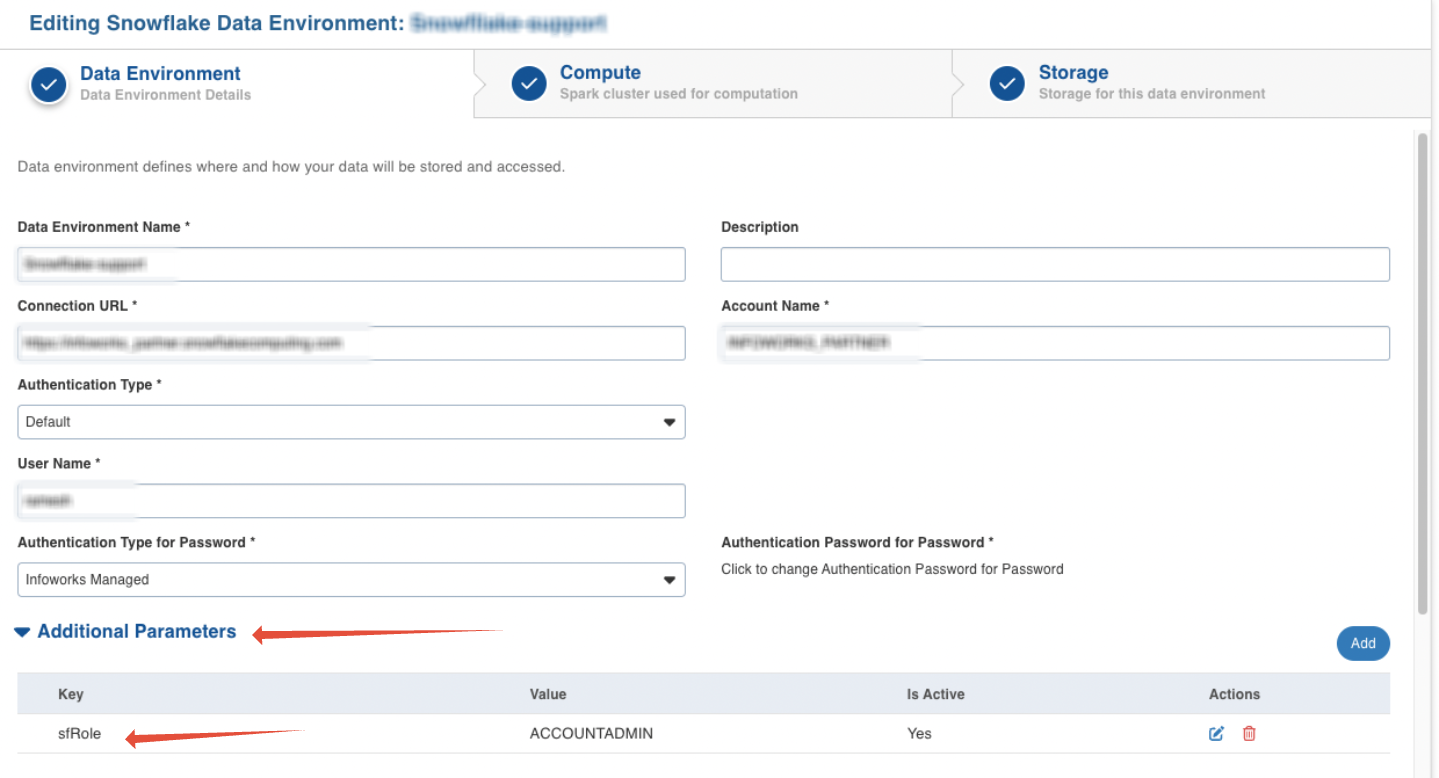Click the Data Environment step checkmark icon
Screen dimensions: 1439x778
(x=48, y=85)
